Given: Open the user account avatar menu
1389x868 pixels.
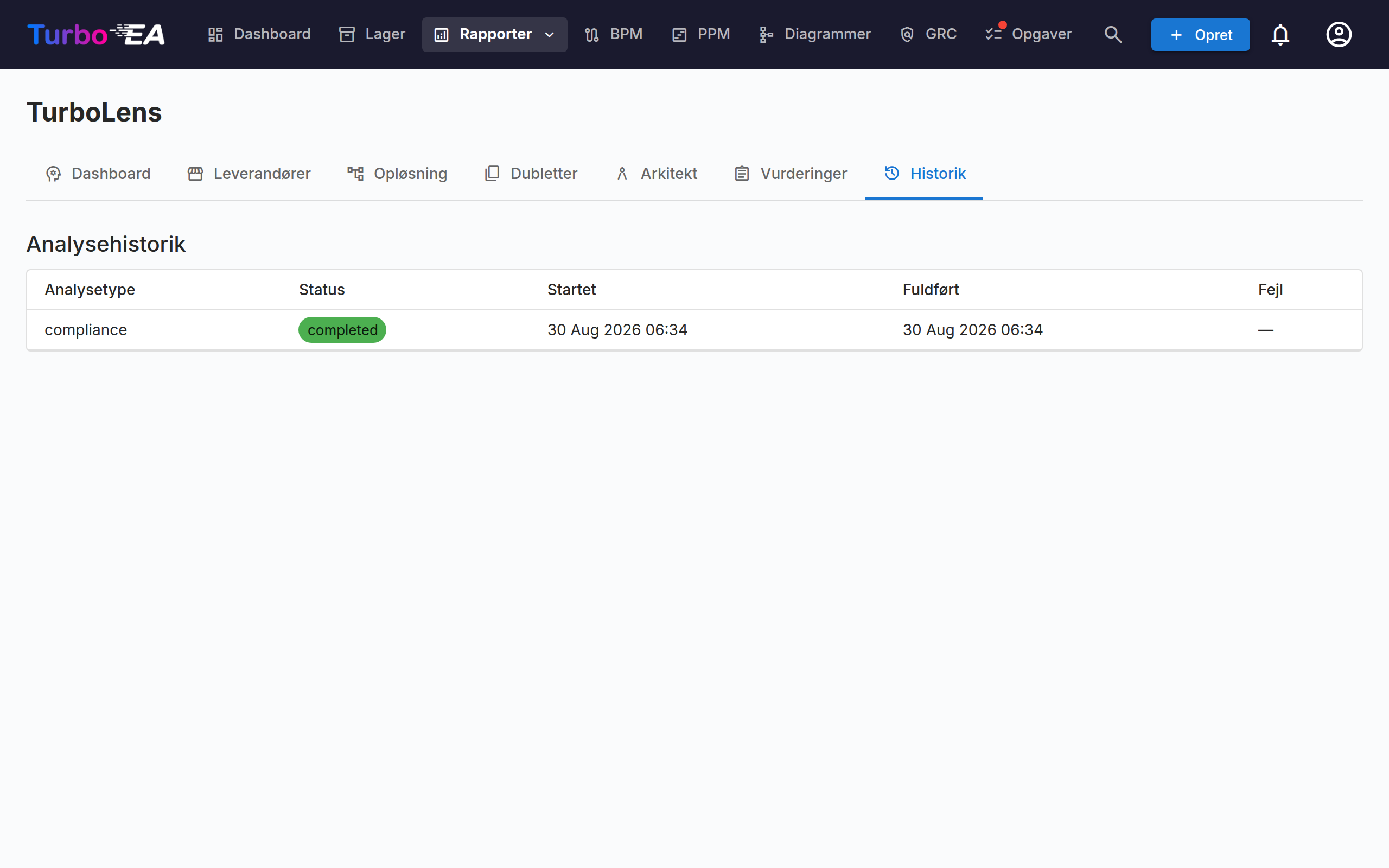Looking at the screenshot, I should pyautogui.click(x=1339, y=34).
